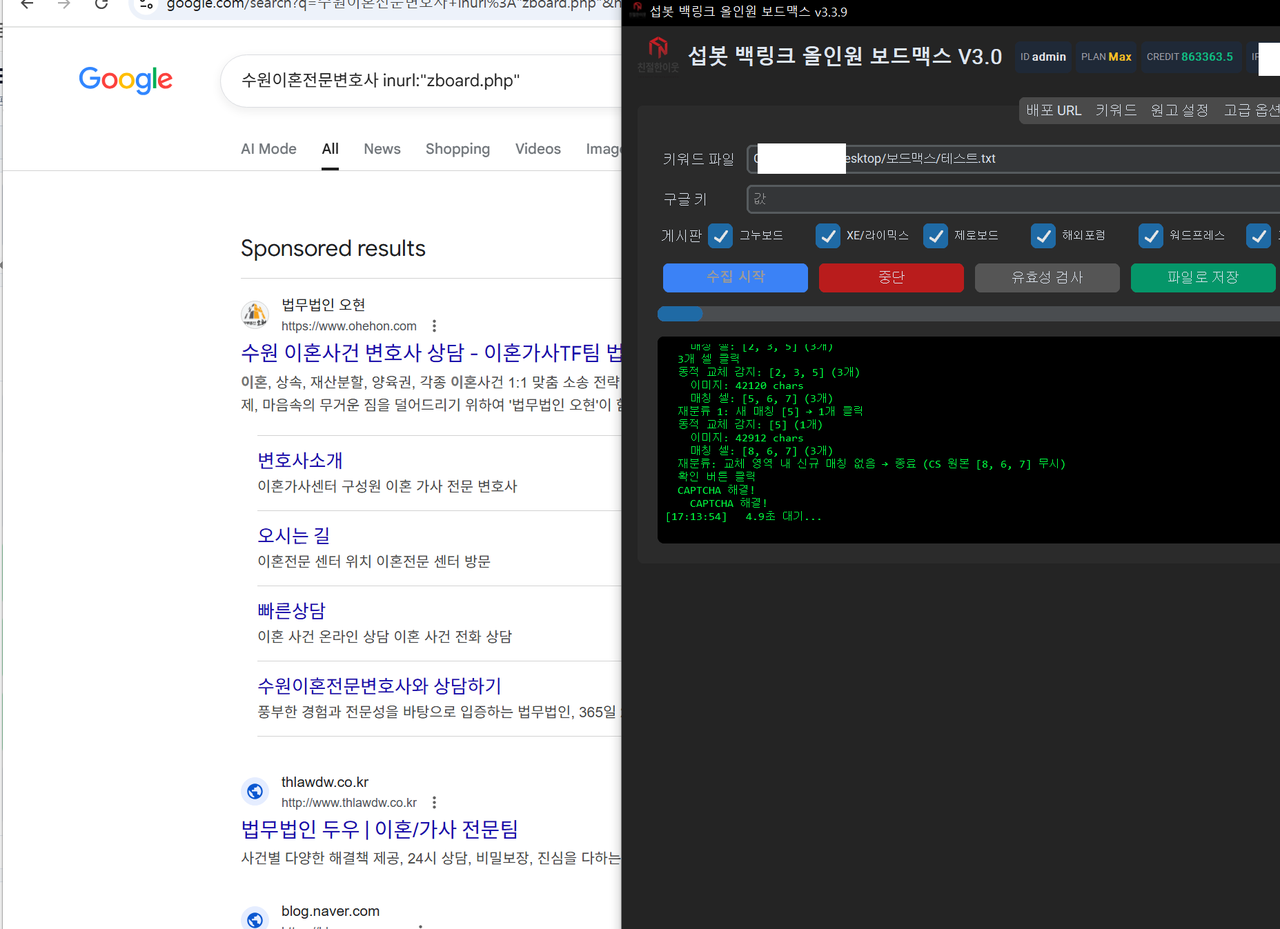1280x929 pixels.
Task: Uncheck the XE/라이믹스 checkbox
Action: tap(828, 236)
